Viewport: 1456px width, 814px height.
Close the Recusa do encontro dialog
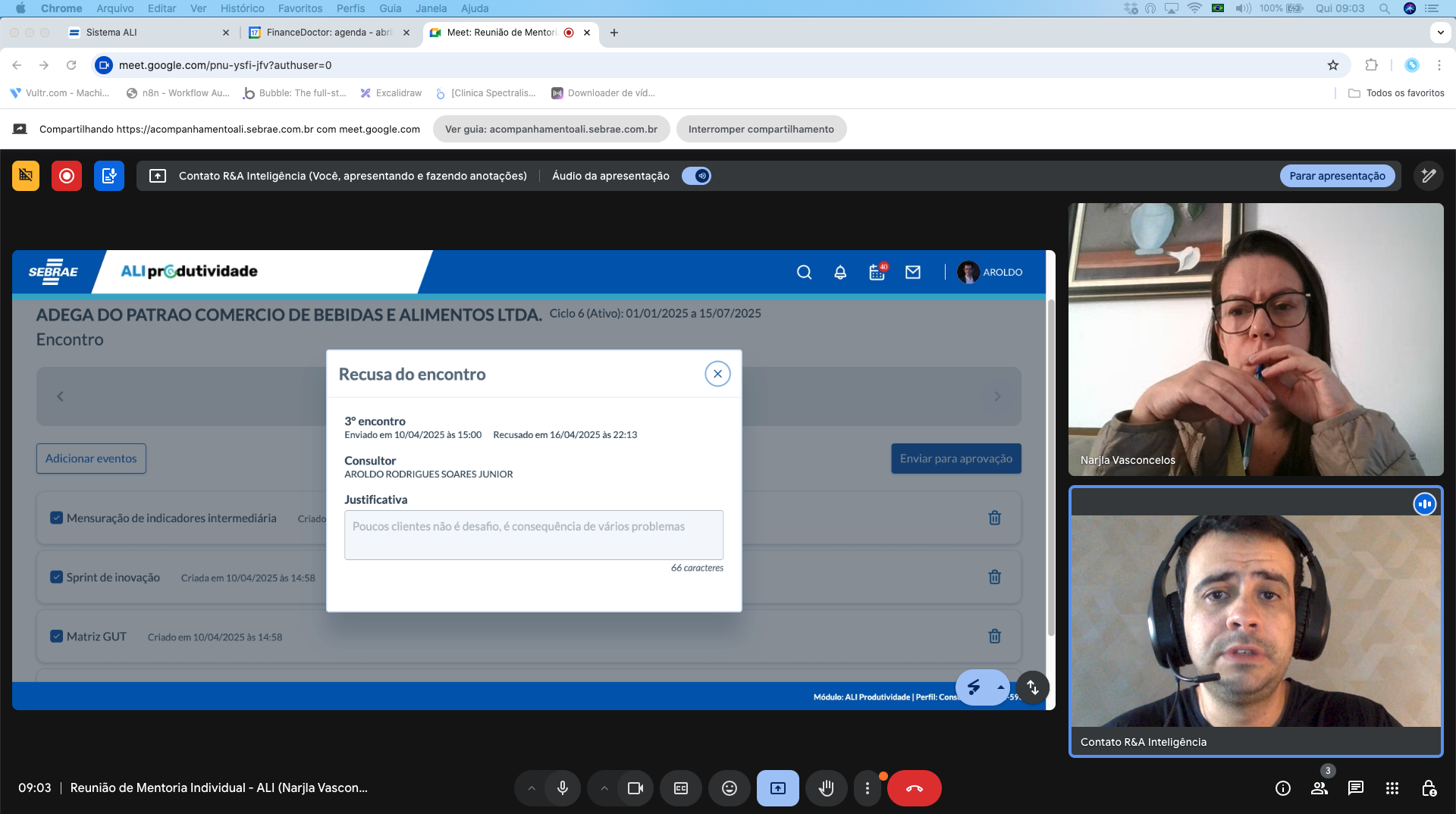point(717,374)
